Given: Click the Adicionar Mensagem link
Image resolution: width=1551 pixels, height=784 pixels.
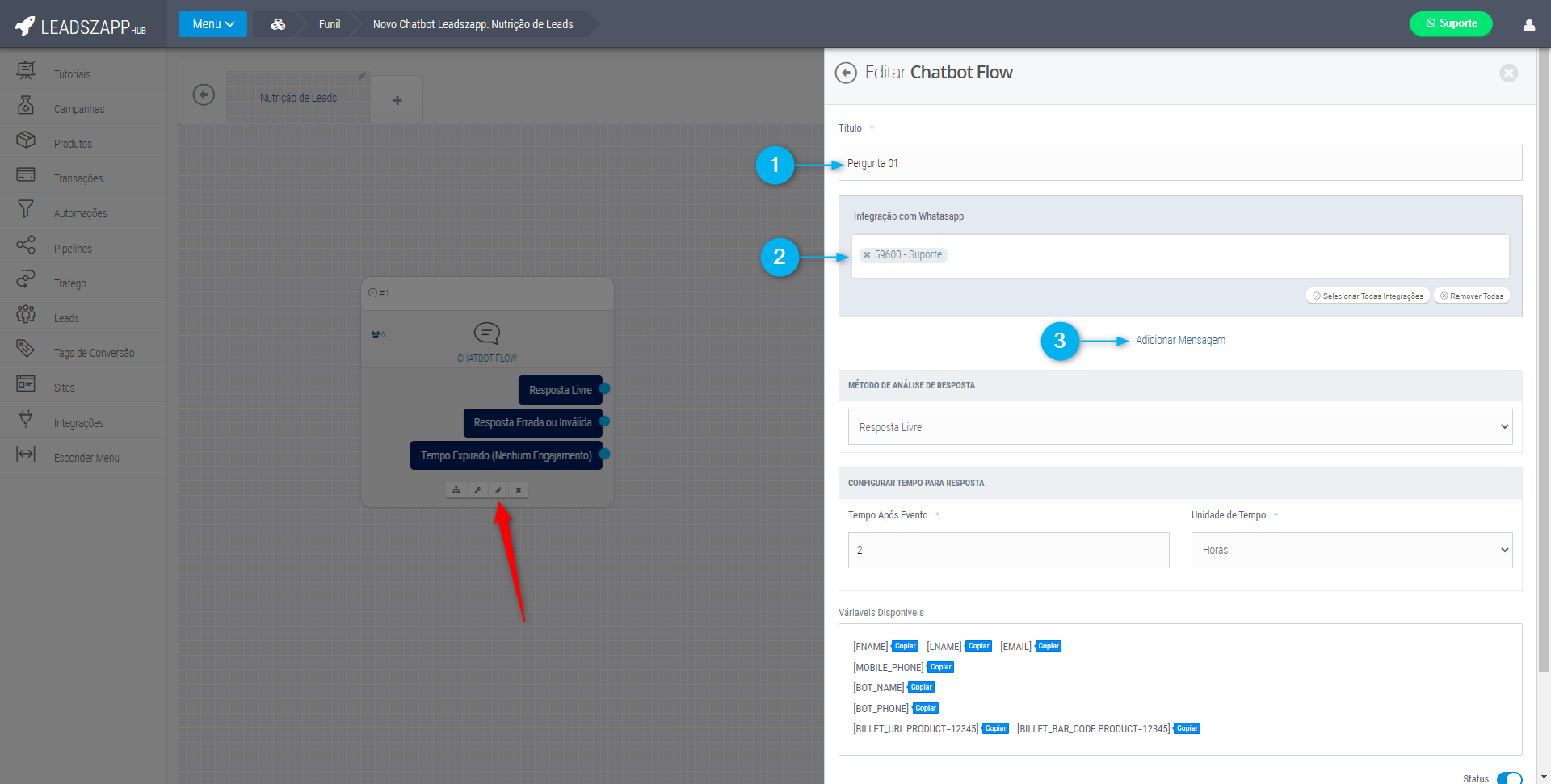Looking at the screenshot, I should pos(1180,341).
